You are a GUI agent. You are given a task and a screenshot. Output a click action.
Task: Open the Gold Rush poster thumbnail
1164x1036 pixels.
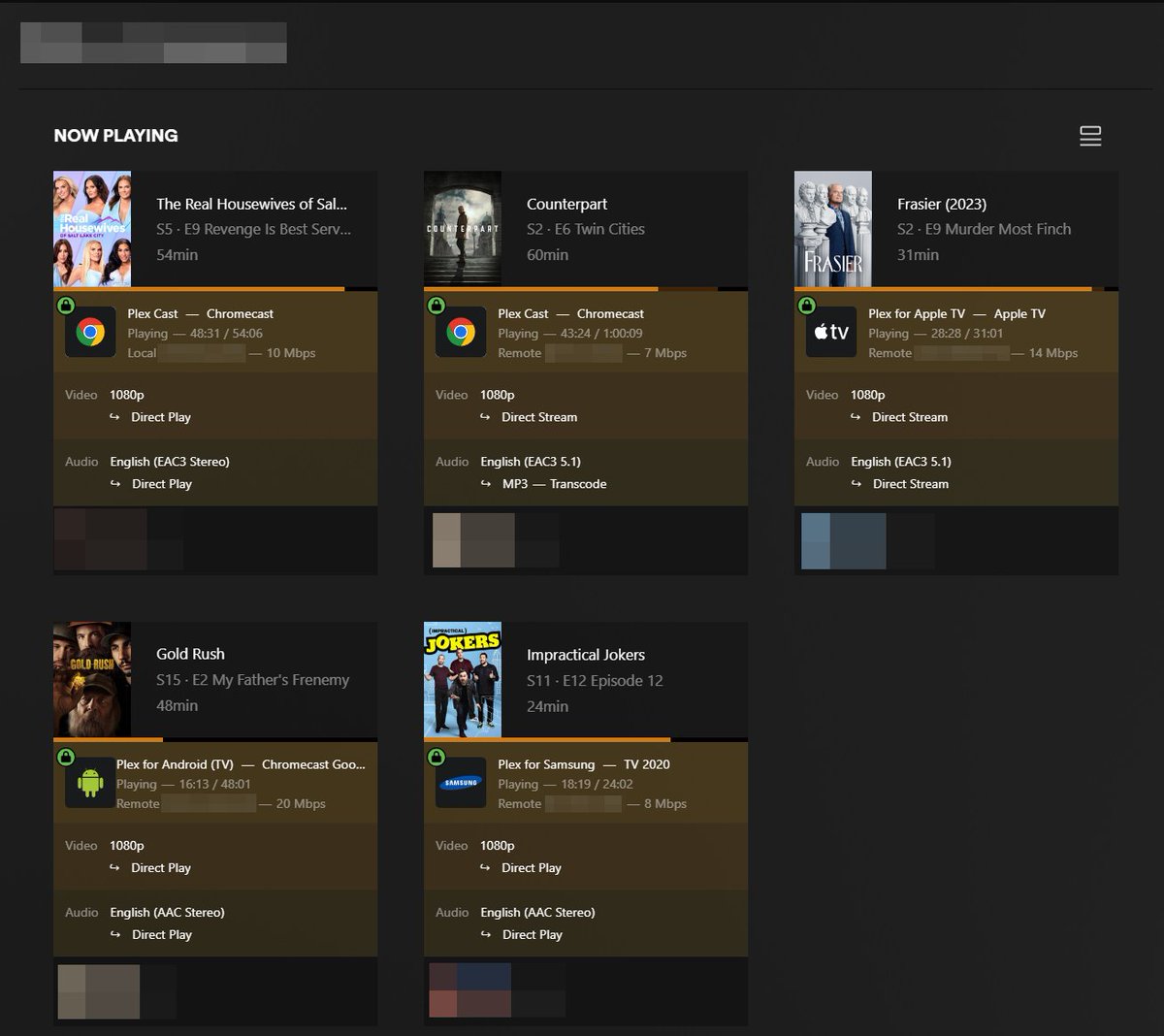click(92, 679)
